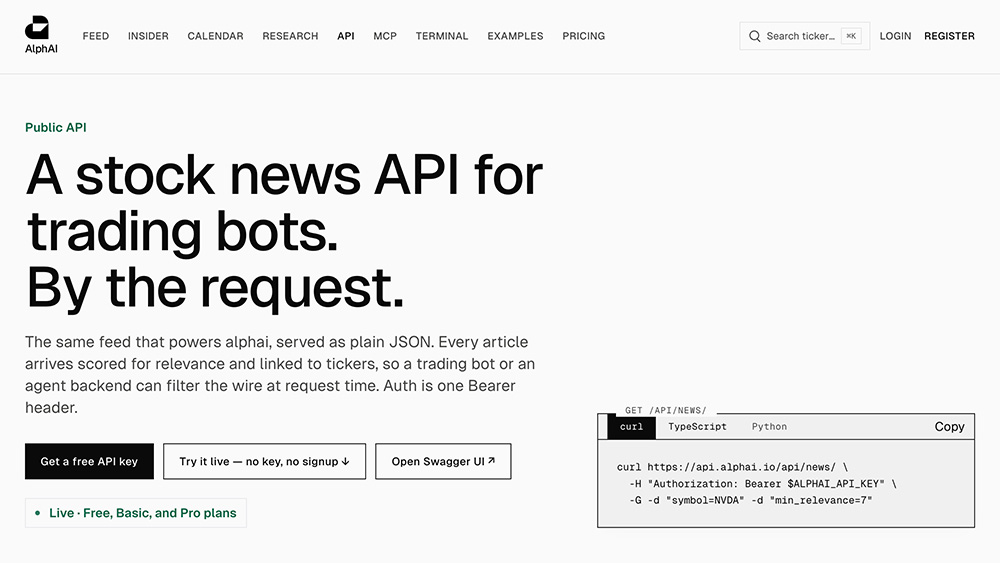Click the Register link

pos(949,36)
